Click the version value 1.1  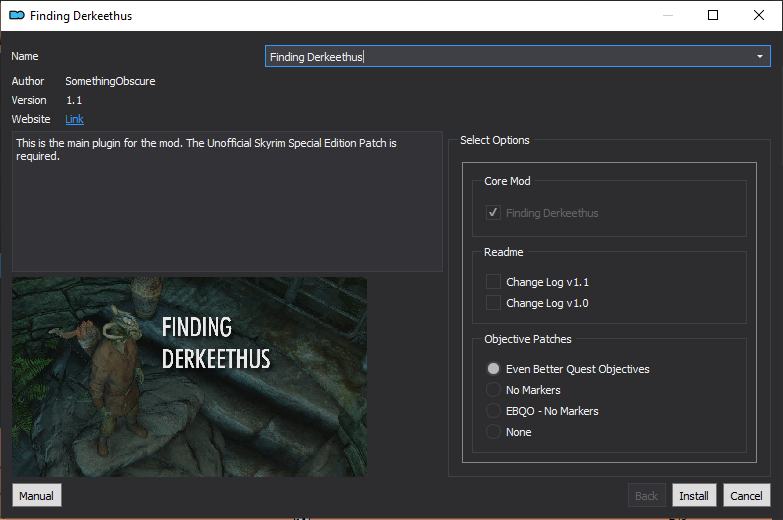point(74,100)
